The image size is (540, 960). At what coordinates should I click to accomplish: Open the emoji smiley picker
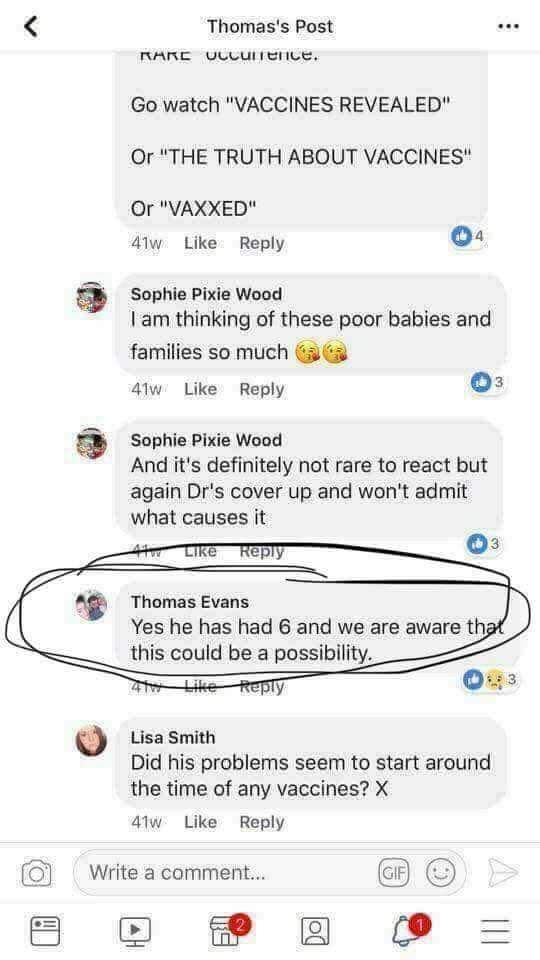point(440,872)
